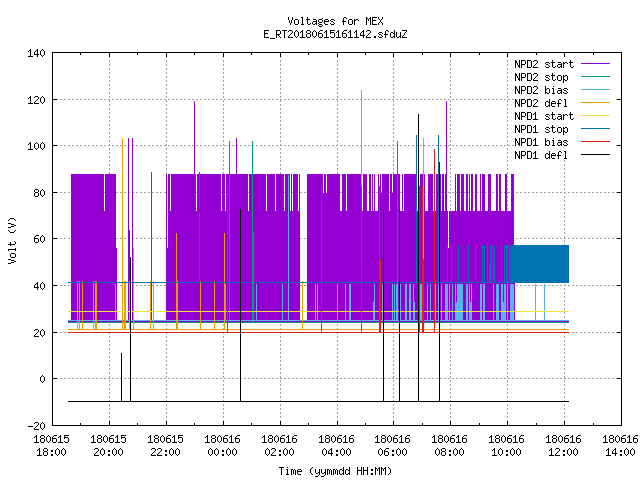Click the y-axis tick value 20
Viewport: 640px width, 480px height.
point(39,333)
